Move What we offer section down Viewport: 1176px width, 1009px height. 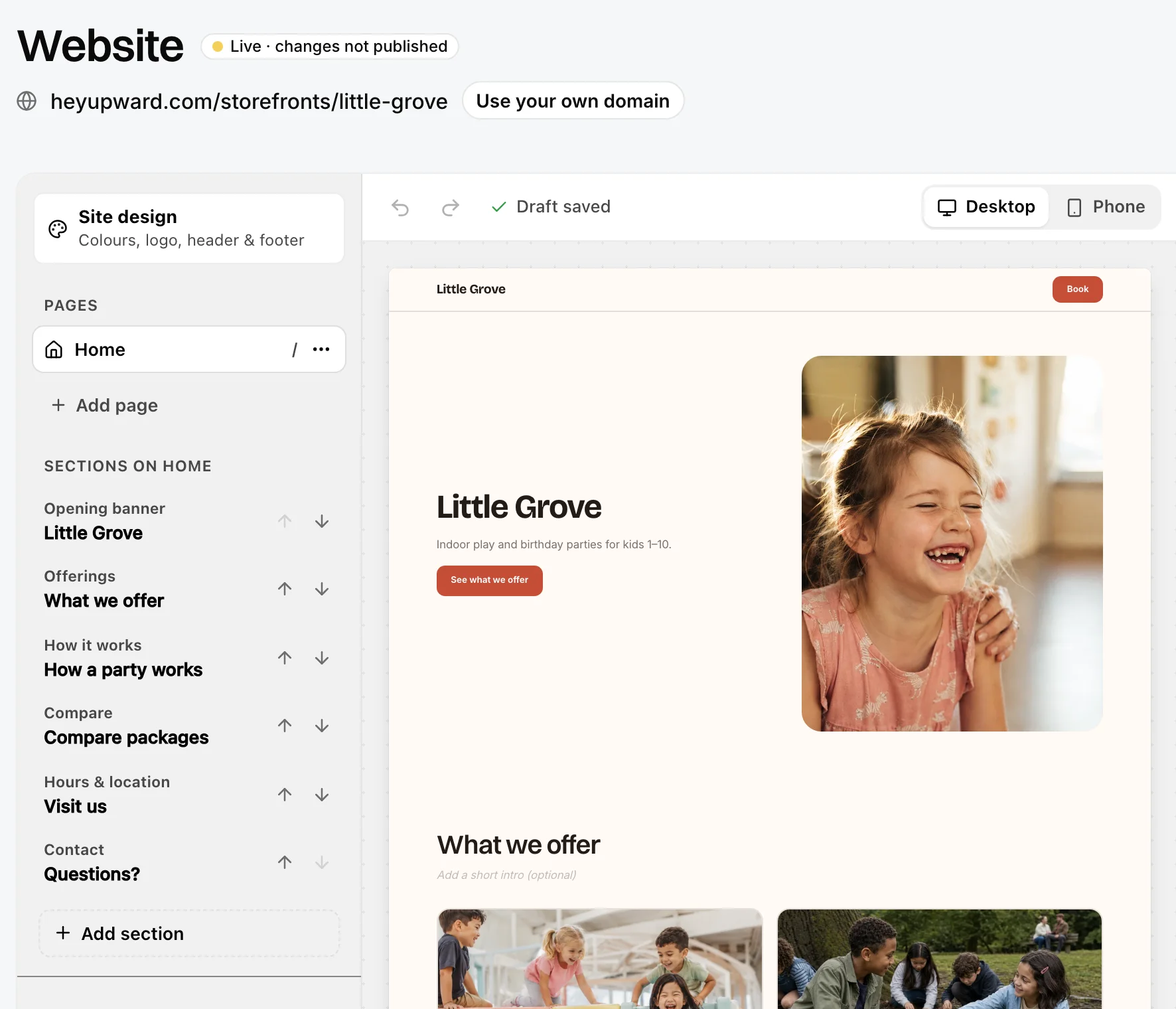coord(322,589)
